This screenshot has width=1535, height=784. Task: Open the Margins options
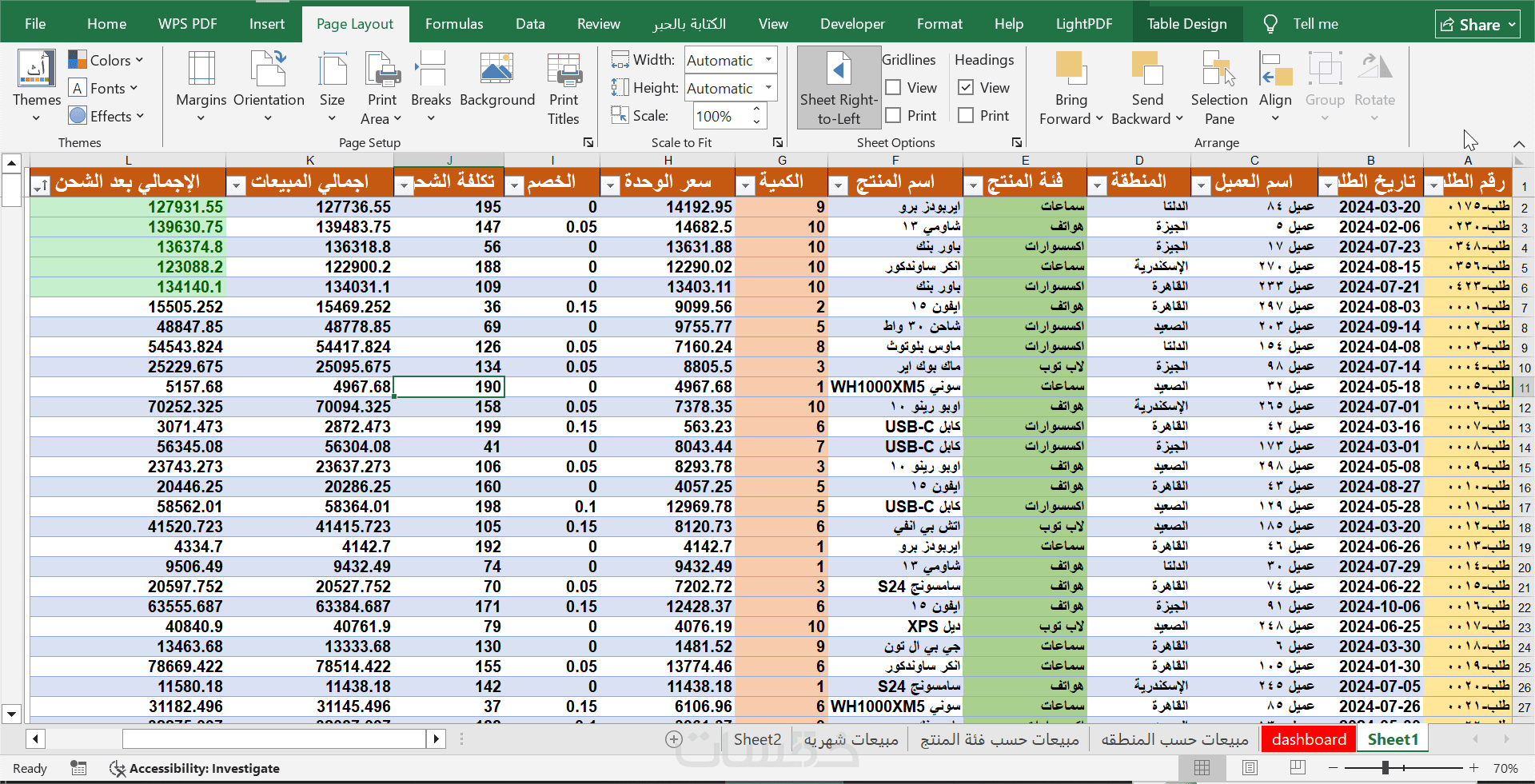coord(201,86)
